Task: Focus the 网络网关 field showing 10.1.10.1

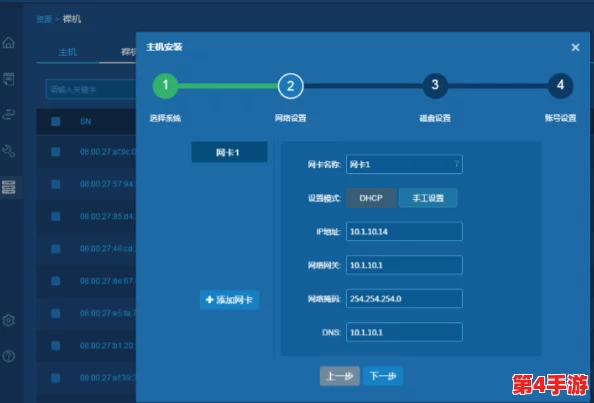Action: point(404,265)
